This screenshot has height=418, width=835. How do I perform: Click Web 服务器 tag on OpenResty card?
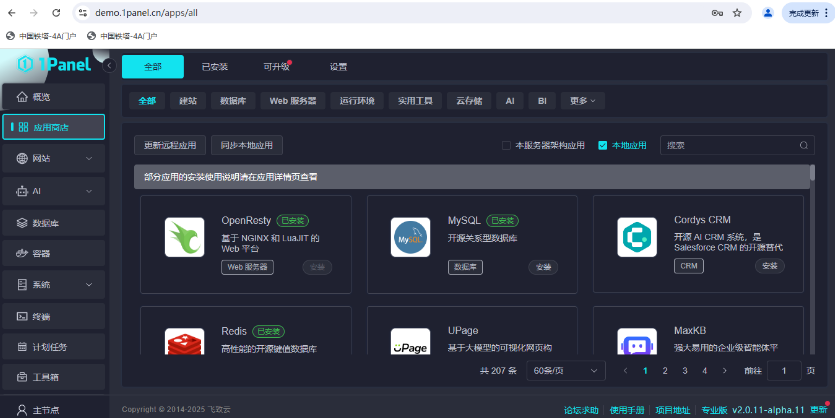coord(248,267)
